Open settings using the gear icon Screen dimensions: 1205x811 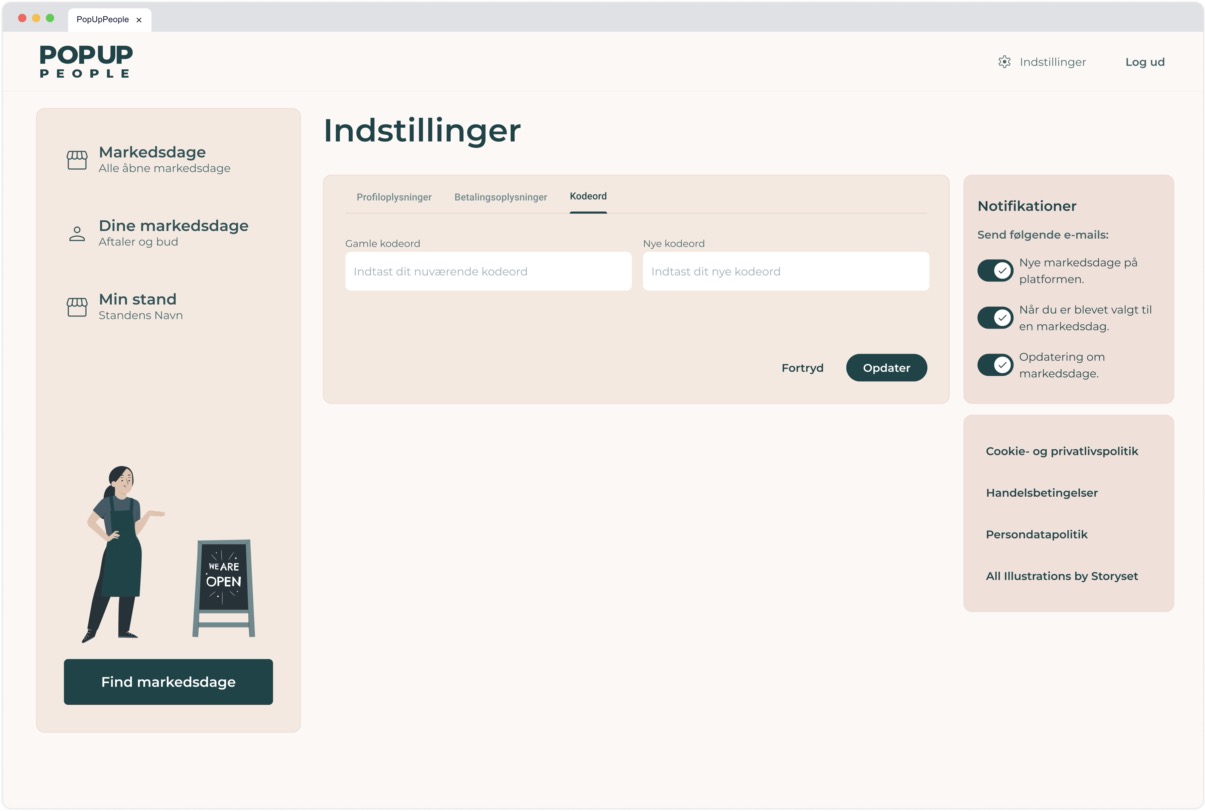coord(1004,61)
